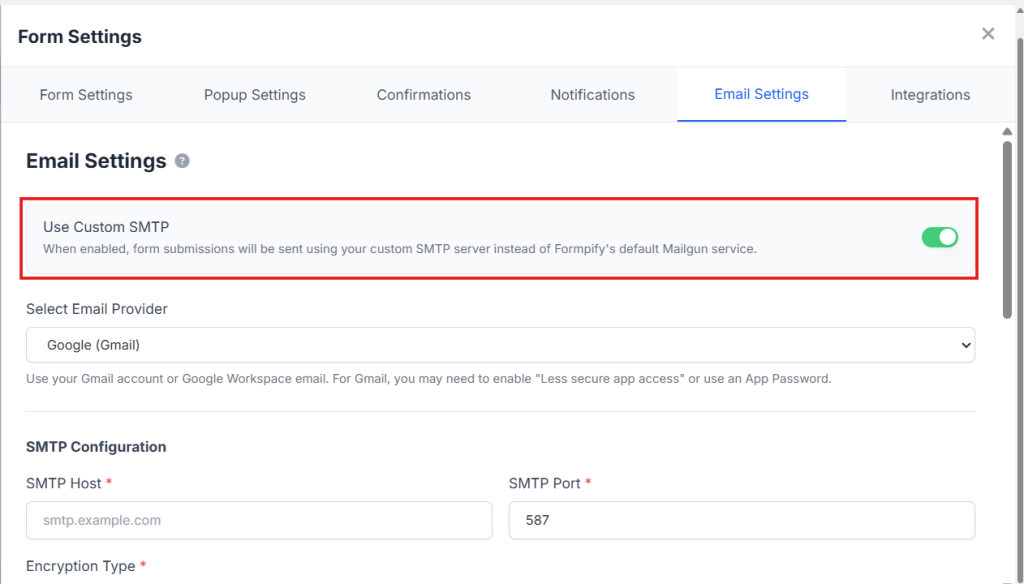
Task: Disable the Use Custom SMTP toggle
Action: (939, 237)
